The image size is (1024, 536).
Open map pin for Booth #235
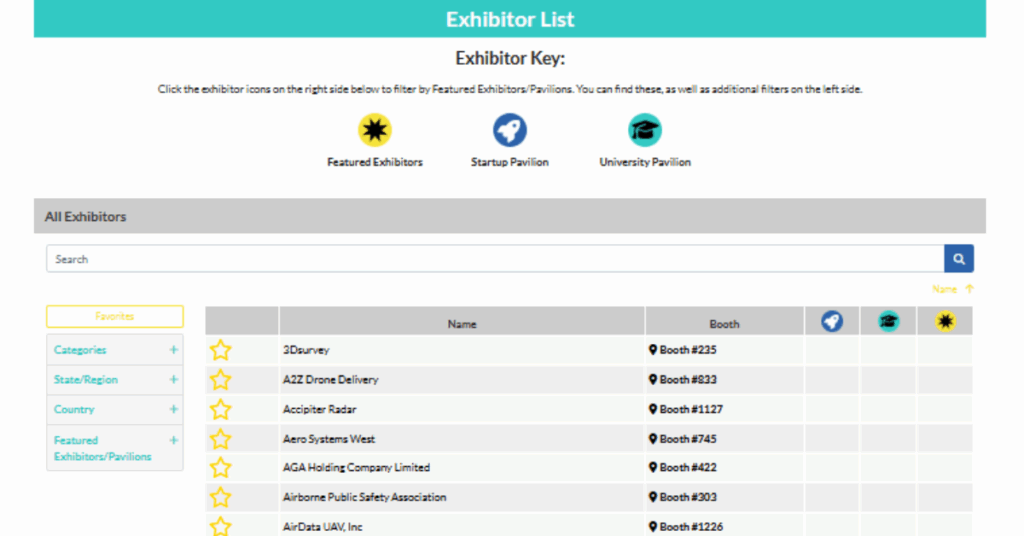coord(652,350)
